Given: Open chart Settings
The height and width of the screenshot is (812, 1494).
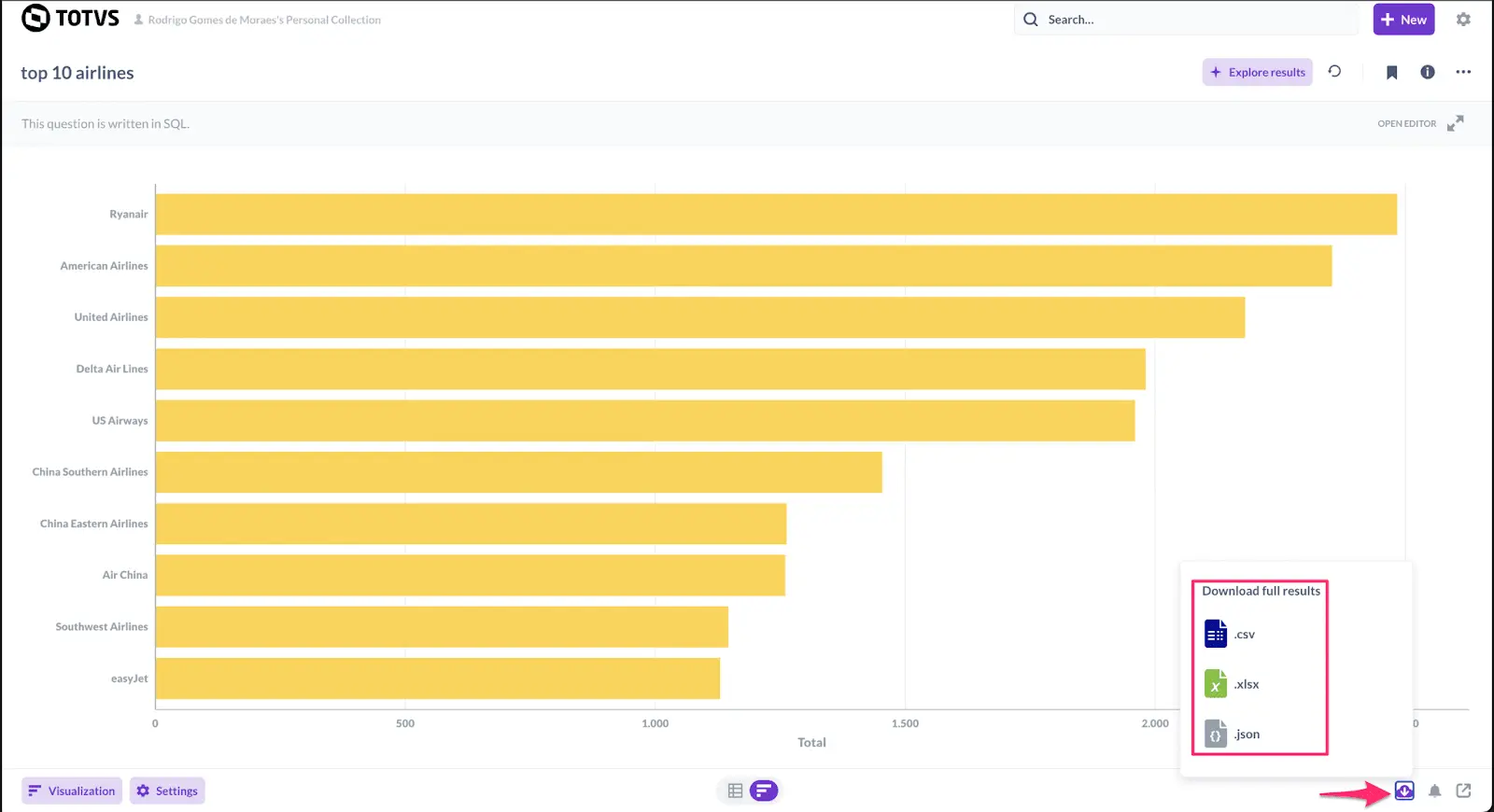Looking at the screenshot, I should [167, 791].
